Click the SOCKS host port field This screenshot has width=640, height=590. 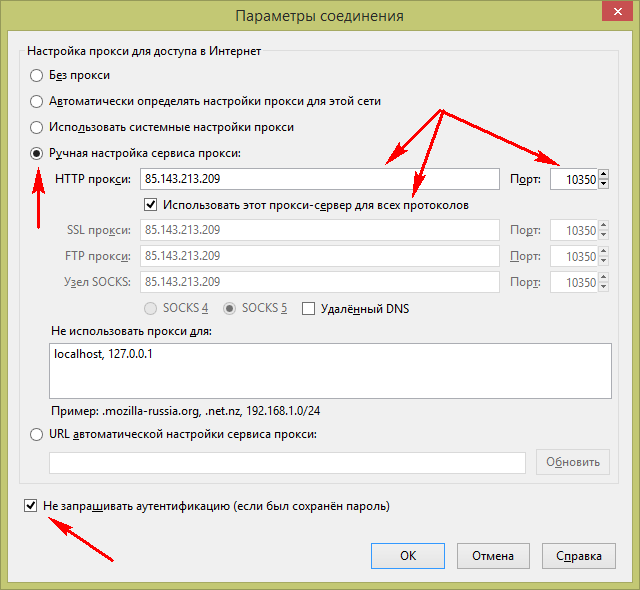click(573, 282)
